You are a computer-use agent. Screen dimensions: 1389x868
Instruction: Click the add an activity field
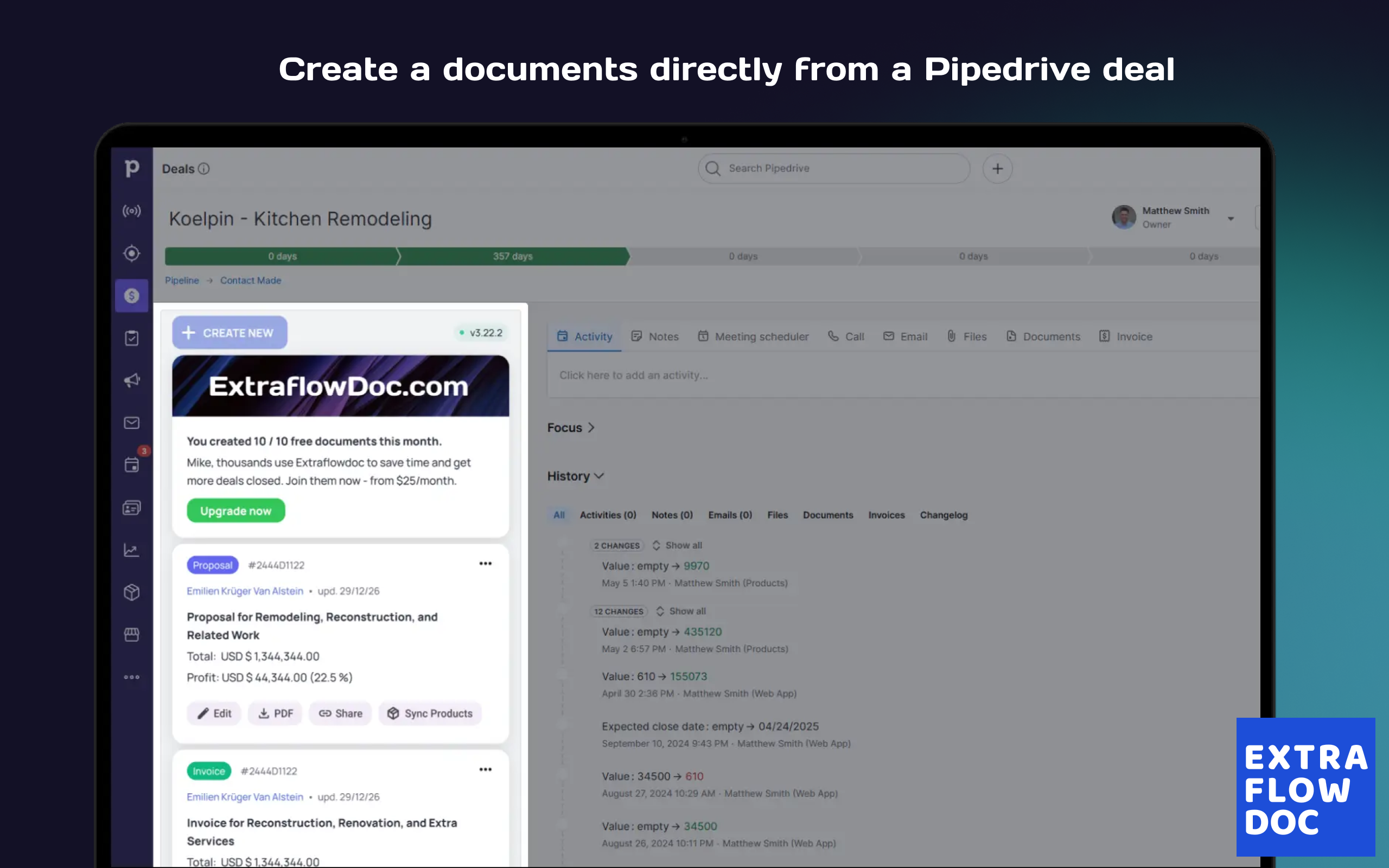904,375
